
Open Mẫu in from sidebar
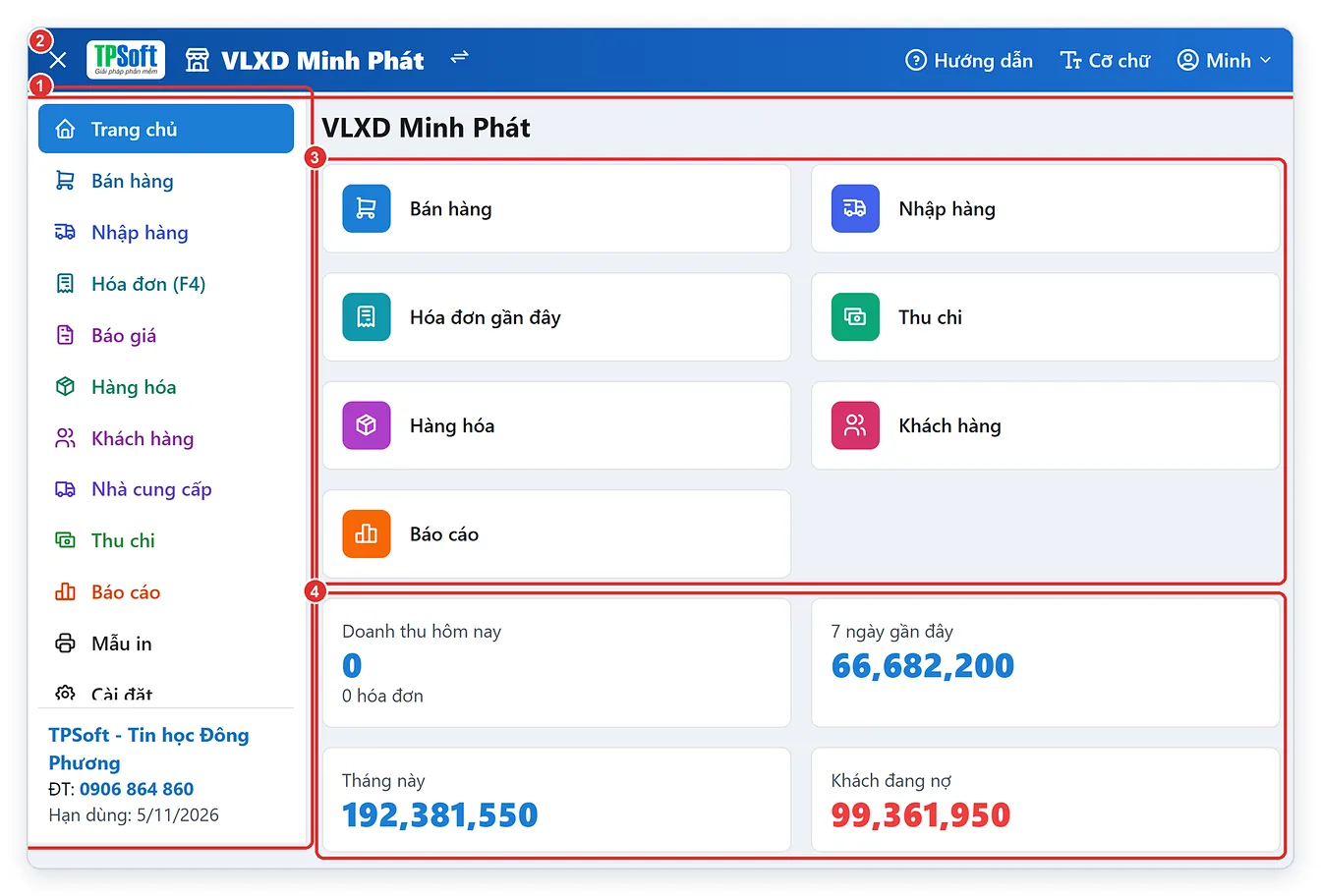click(166, 644)
